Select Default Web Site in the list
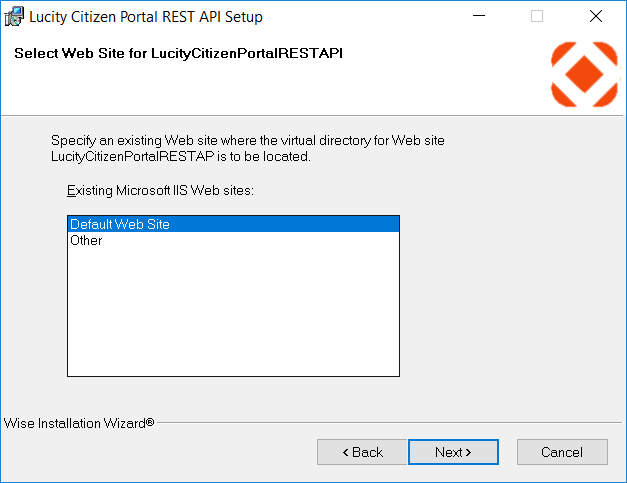The height and width of the screenshot is (483, 627). (120, 224)
